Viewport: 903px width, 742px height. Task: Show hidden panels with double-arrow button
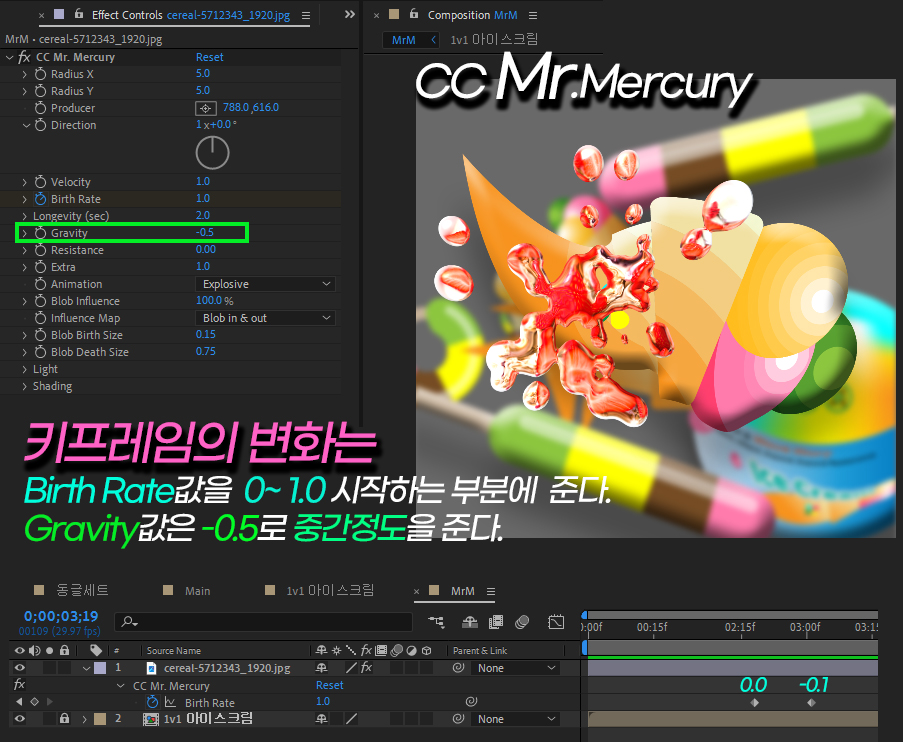point(350,14)
